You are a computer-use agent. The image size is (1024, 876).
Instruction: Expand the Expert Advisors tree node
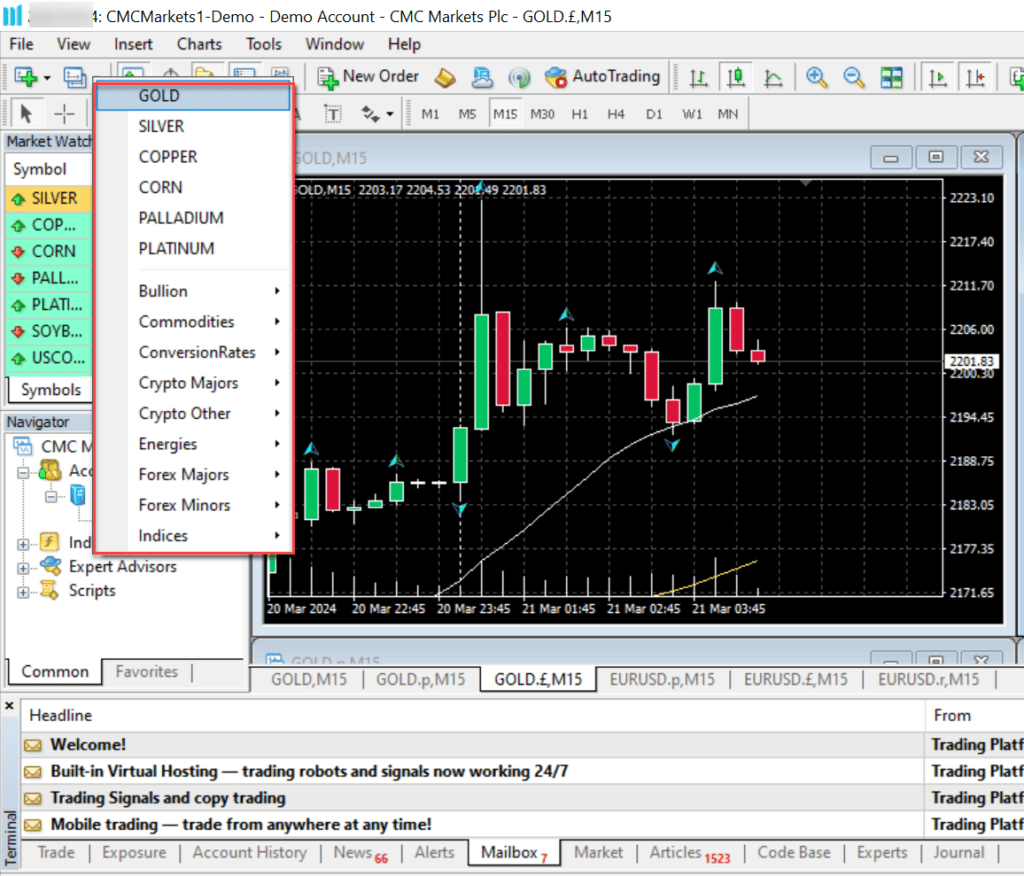23,568
